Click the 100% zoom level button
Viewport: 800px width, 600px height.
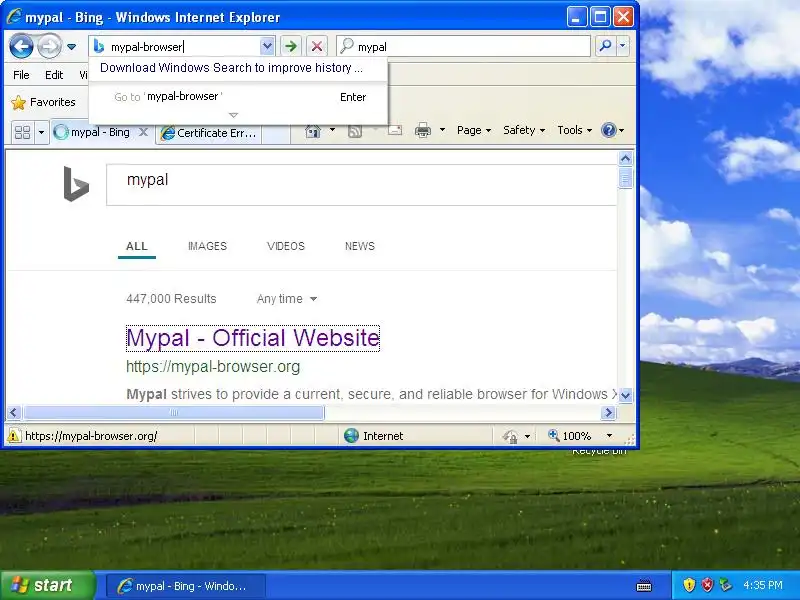click(x=569, y=436)
